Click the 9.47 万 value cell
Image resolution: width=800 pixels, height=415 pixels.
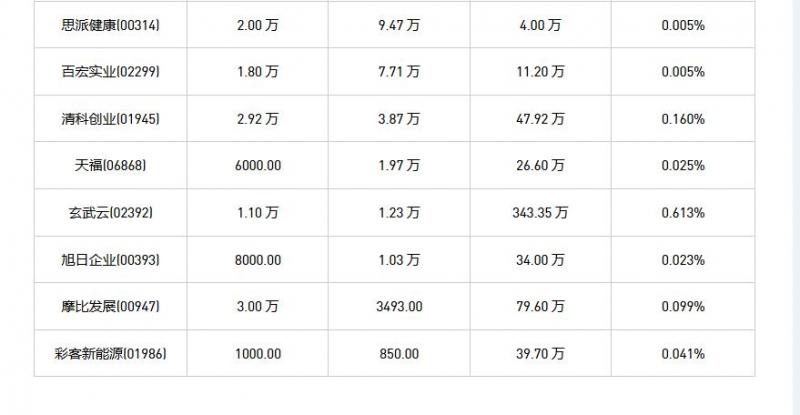(399, 25)
